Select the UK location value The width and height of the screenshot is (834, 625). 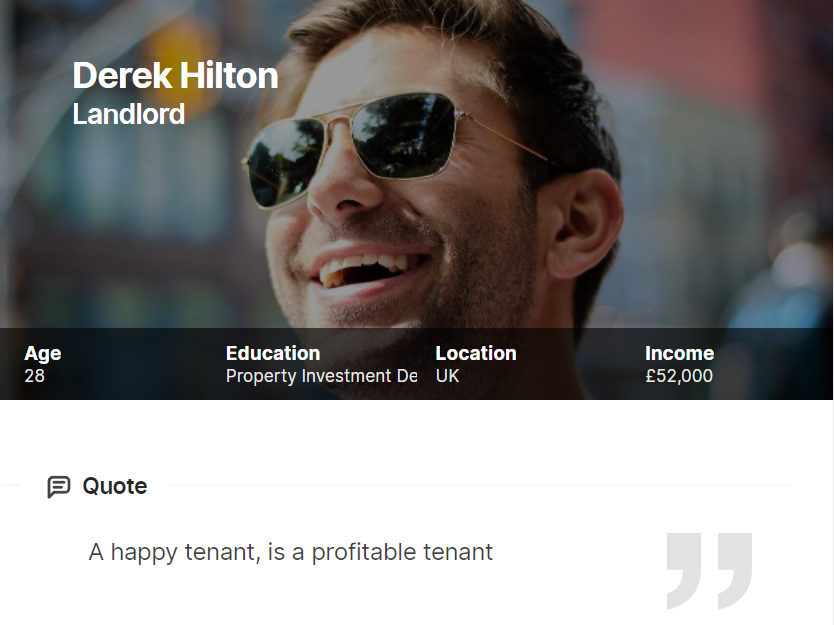pos(448,376)
